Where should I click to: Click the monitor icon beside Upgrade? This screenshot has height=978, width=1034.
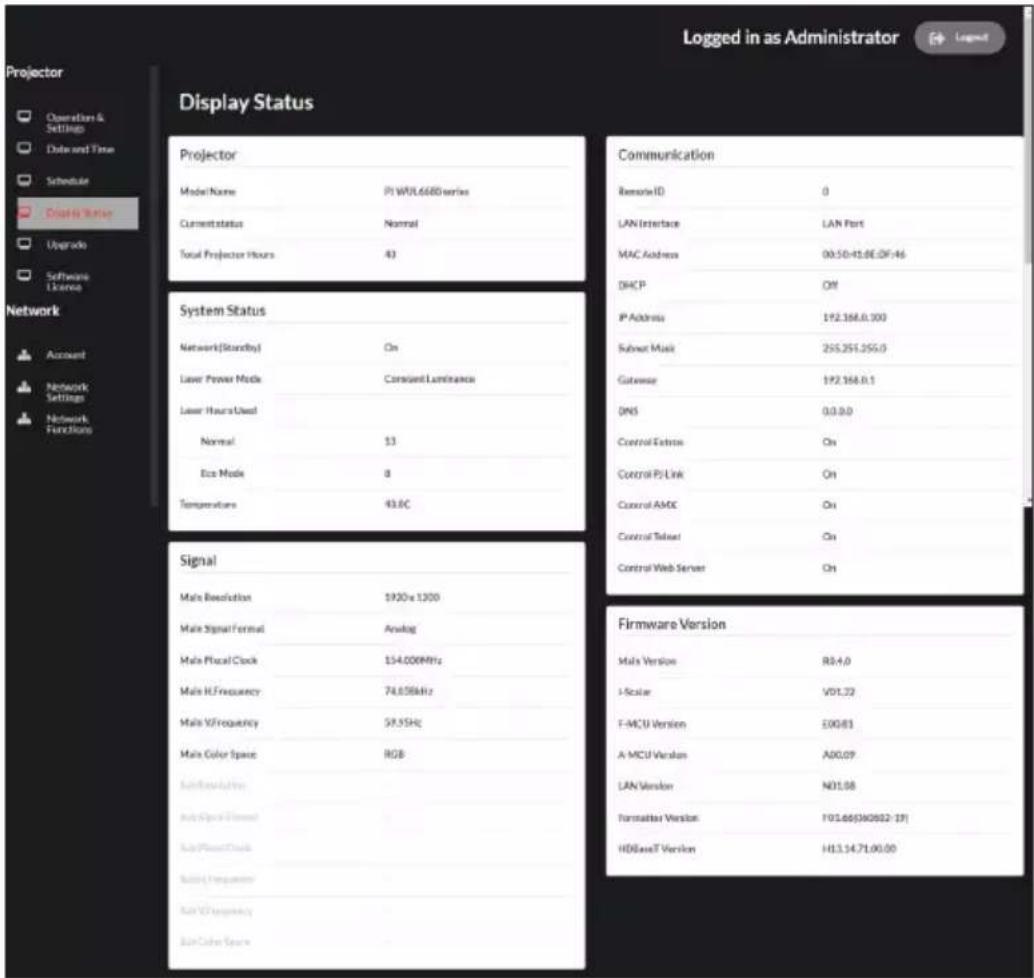24,244
